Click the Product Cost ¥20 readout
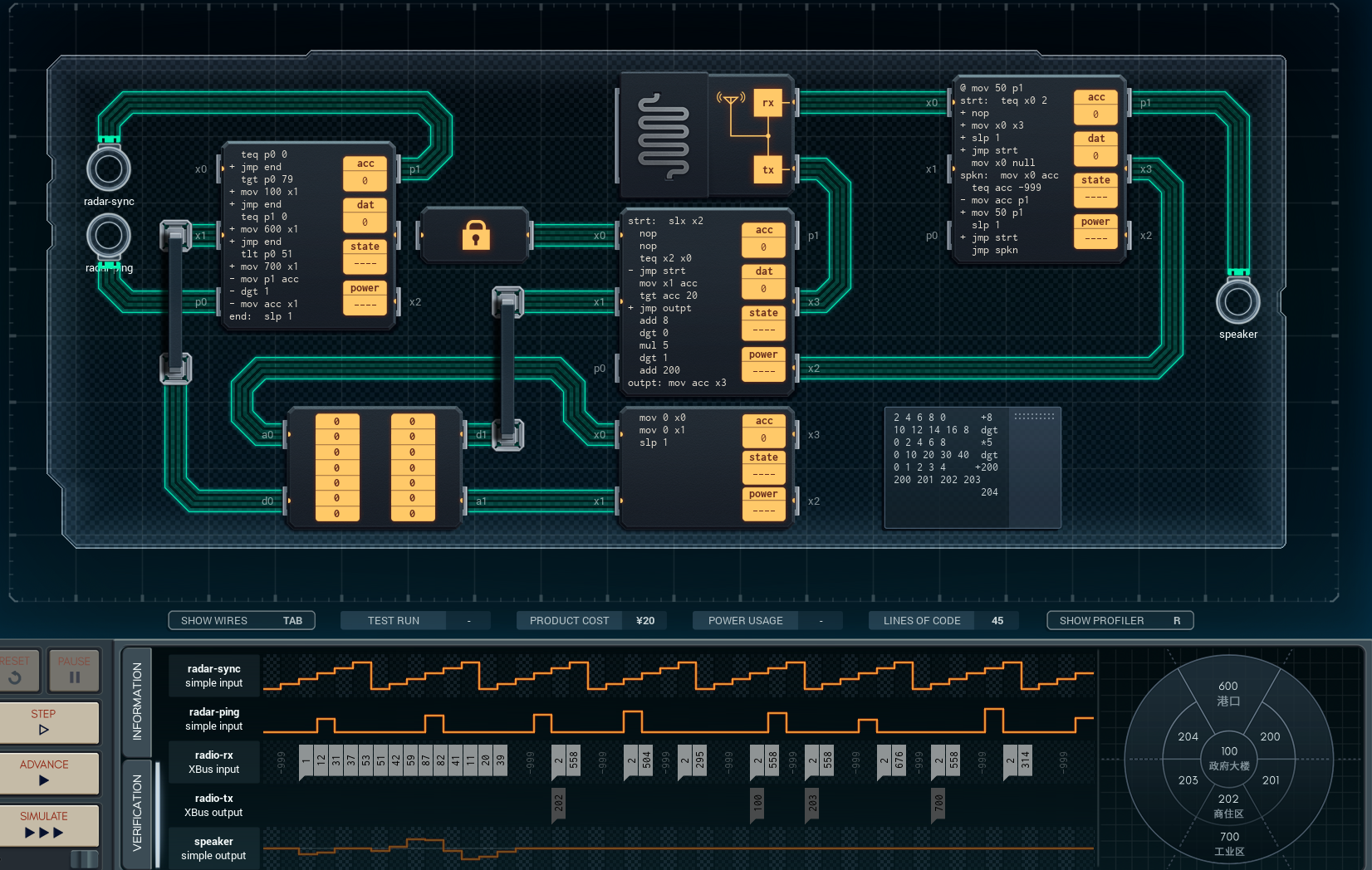Screen dimensions: 1372x870 [x=591, y=620]
